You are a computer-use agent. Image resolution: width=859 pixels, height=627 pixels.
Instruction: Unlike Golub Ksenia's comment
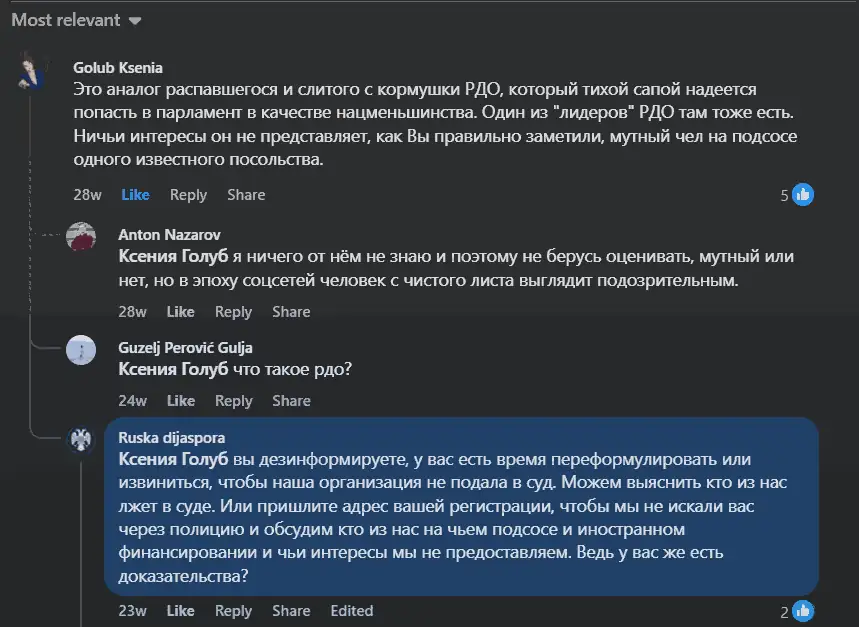(x=135, y=195)
